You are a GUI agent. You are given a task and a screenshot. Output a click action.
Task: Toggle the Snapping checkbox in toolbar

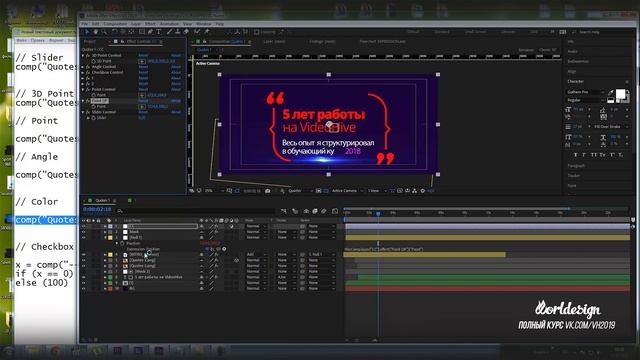point(256,32)
